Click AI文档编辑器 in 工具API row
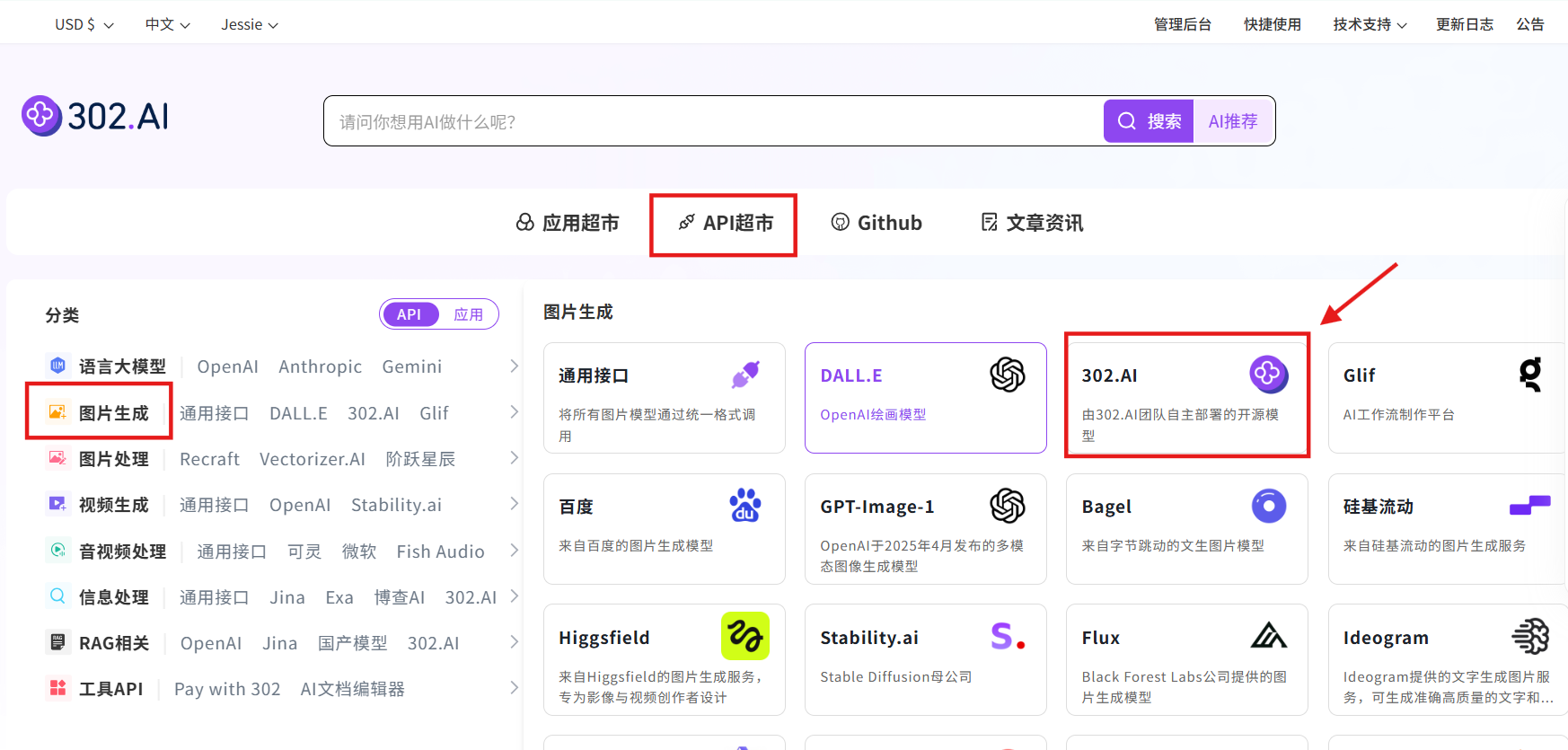 click(353, 689)
